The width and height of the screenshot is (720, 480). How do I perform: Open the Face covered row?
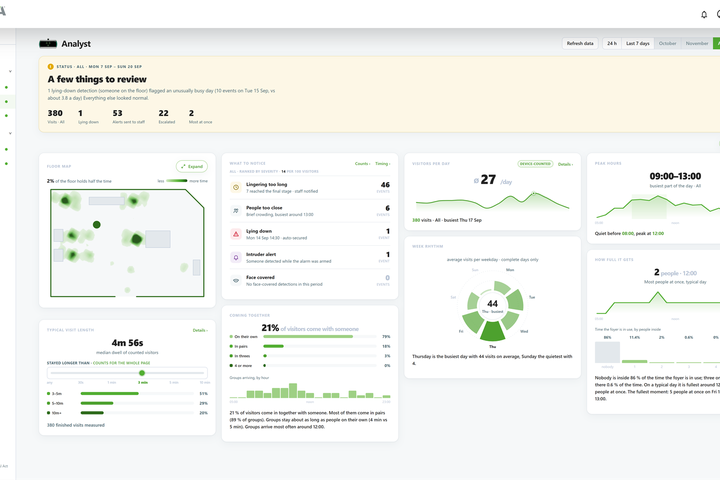point(310,280)
